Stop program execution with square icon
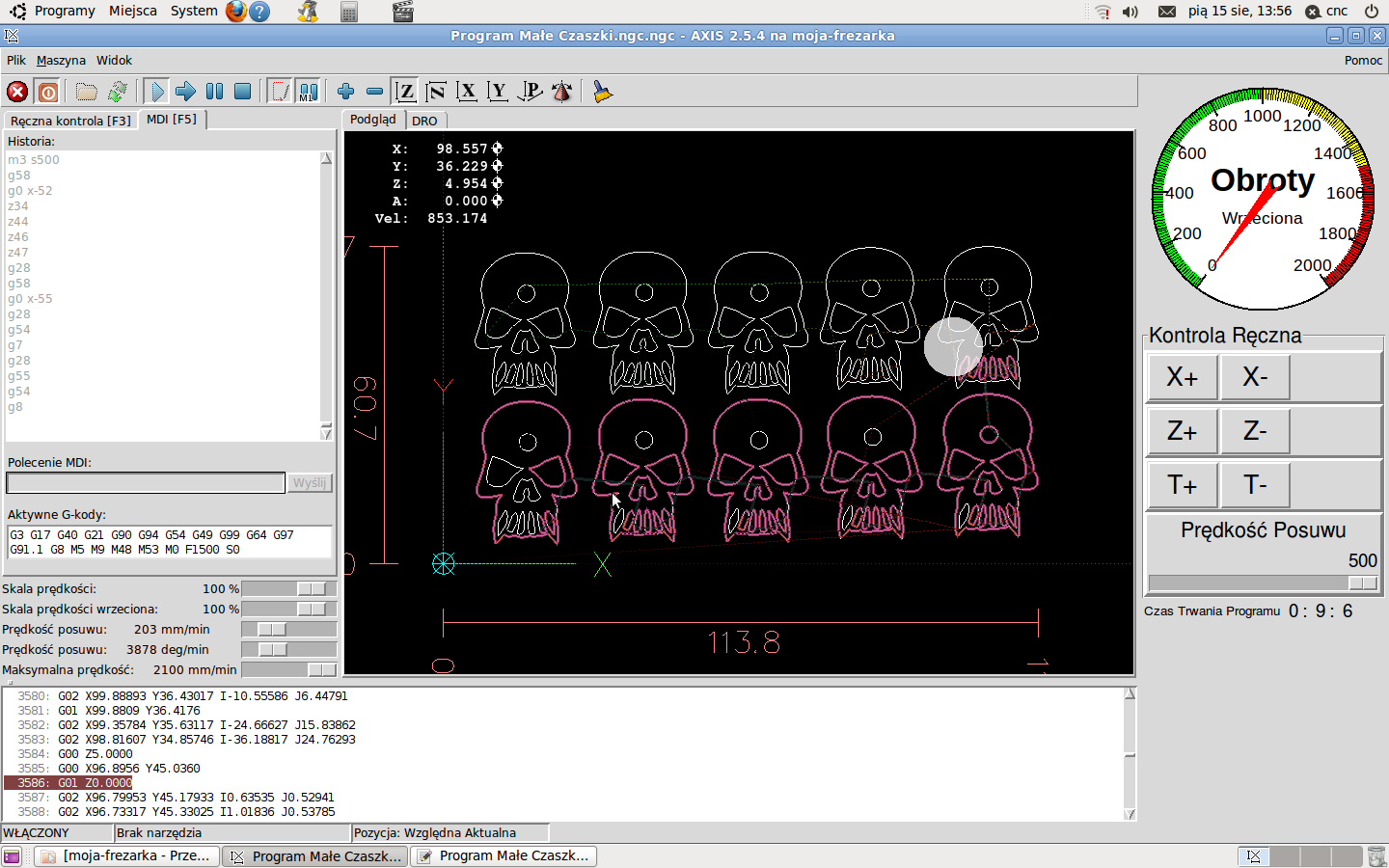Image resolution: width=1389 pixels, height=868 pixels. [243, 92]
